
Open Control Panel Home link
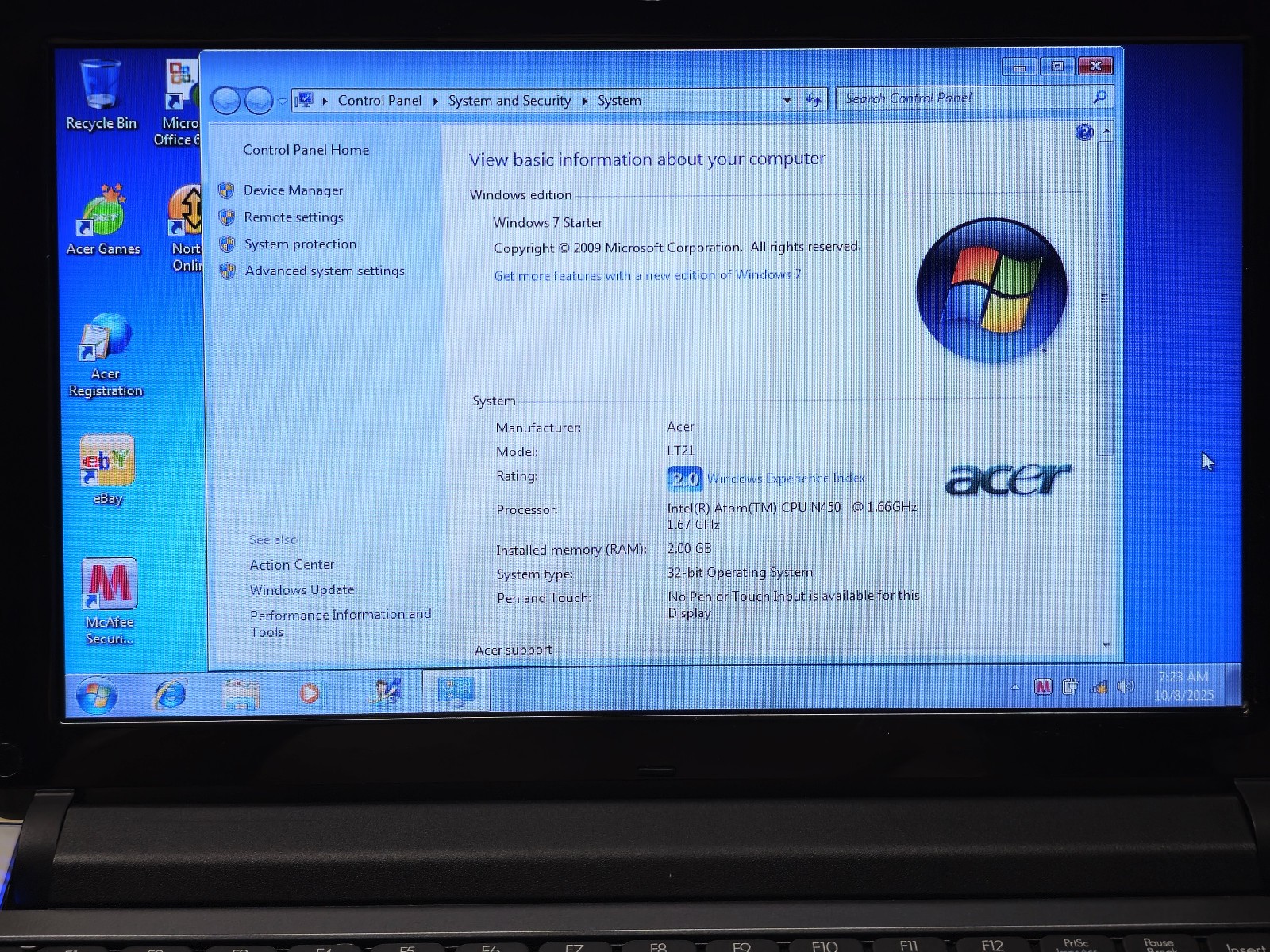pyautogui.click(x=306, y=150)
